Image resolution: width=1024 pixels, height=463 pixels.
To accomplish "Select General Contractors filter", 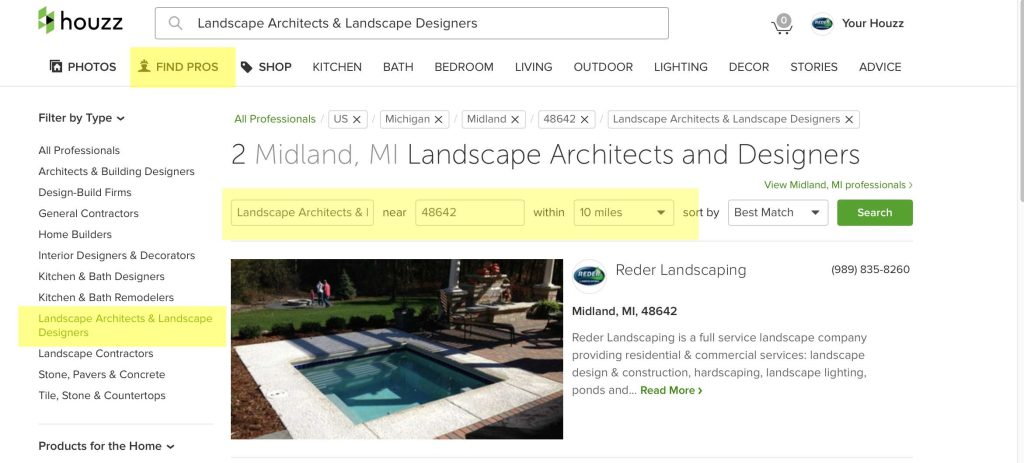I will tap(88, 213).
